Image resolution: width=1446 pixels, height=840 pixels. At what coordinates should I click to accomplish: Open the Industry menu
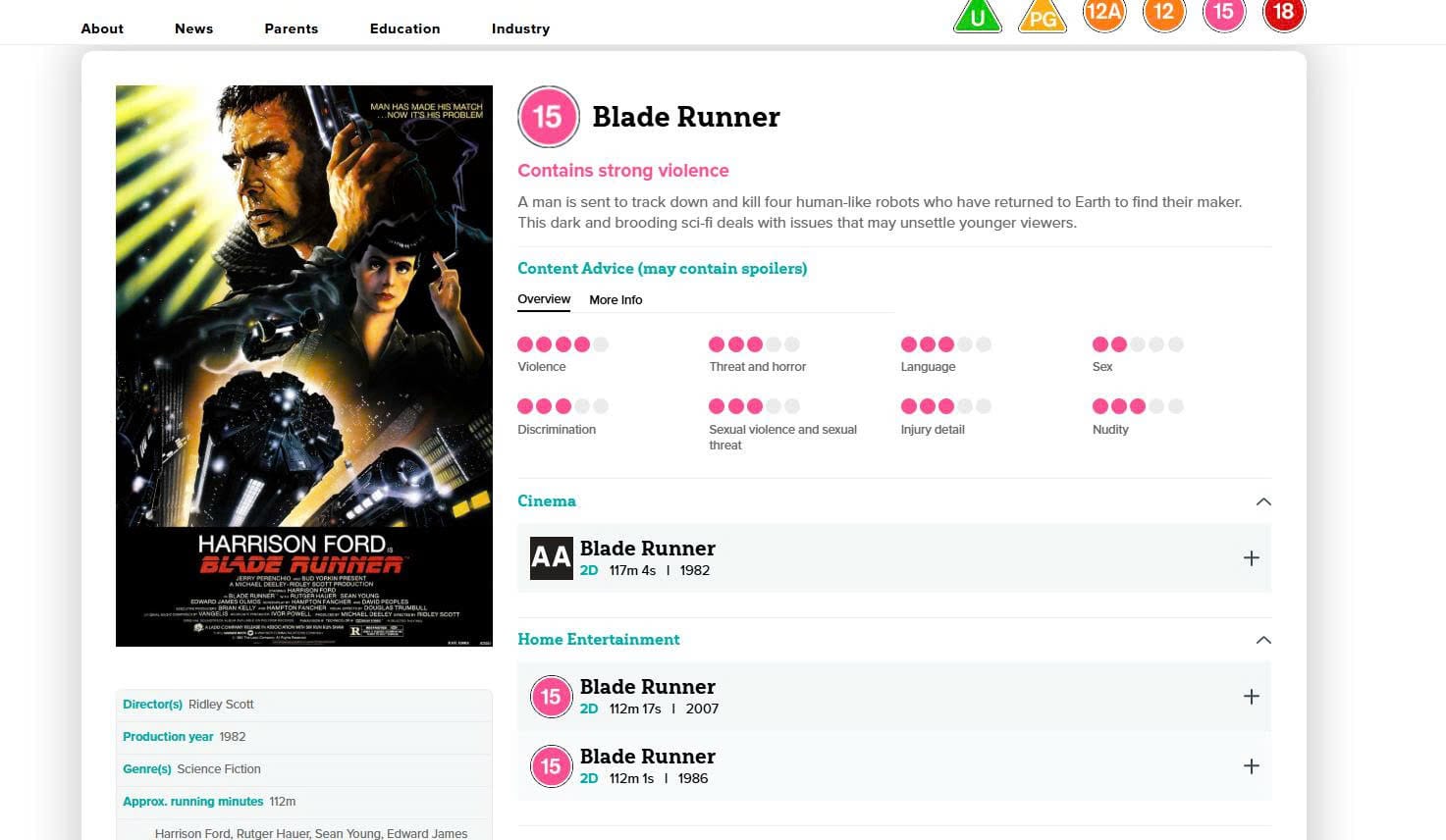520,28
